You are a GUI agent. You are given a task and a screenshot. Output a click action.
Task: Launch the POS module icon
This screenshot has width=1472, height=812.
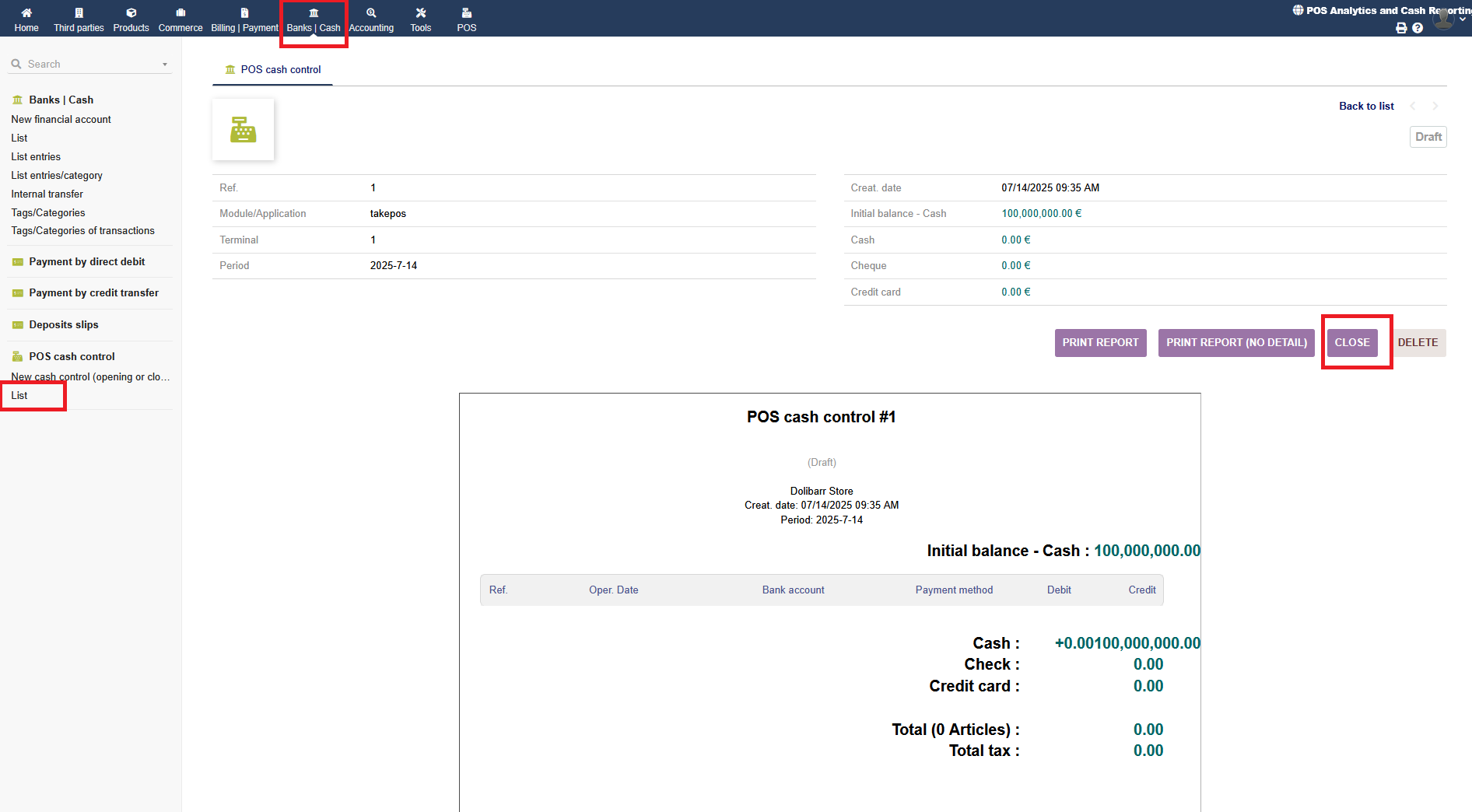(467, 13)
